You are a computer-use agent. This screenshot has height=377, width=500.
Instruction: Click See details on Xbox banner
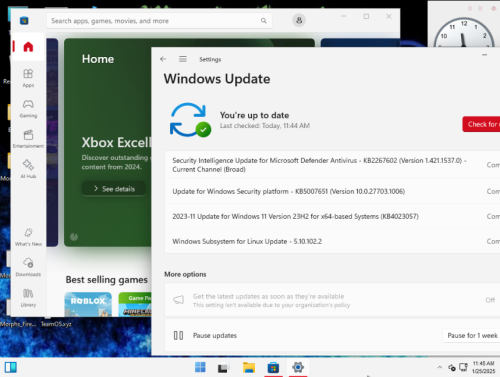point(114,189)
